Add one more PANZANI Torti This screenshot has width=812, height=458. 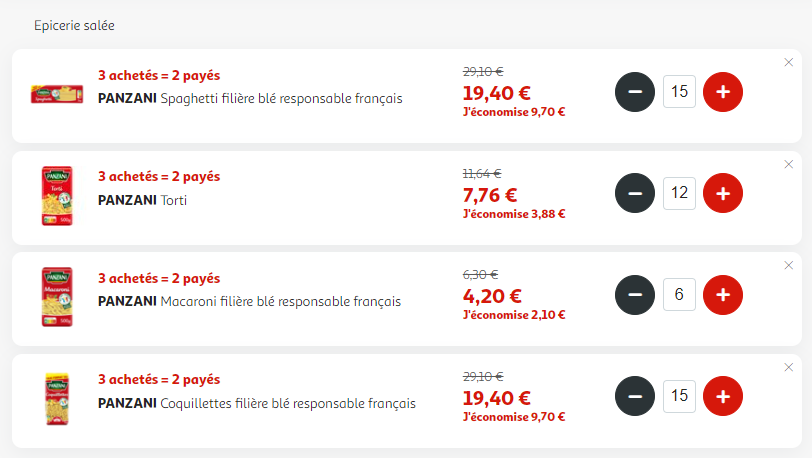722,193
